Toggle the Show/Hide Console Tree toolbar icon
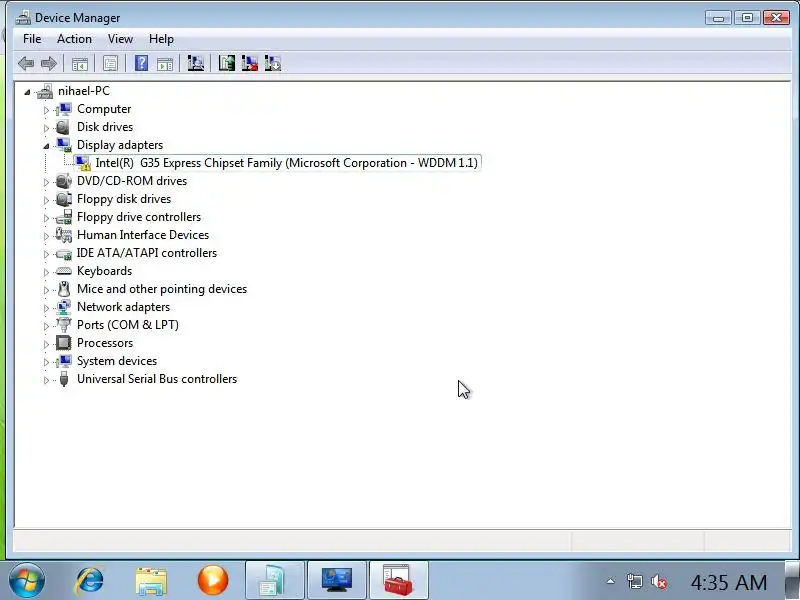Screen dimensions: 800x600 point(80,64)
